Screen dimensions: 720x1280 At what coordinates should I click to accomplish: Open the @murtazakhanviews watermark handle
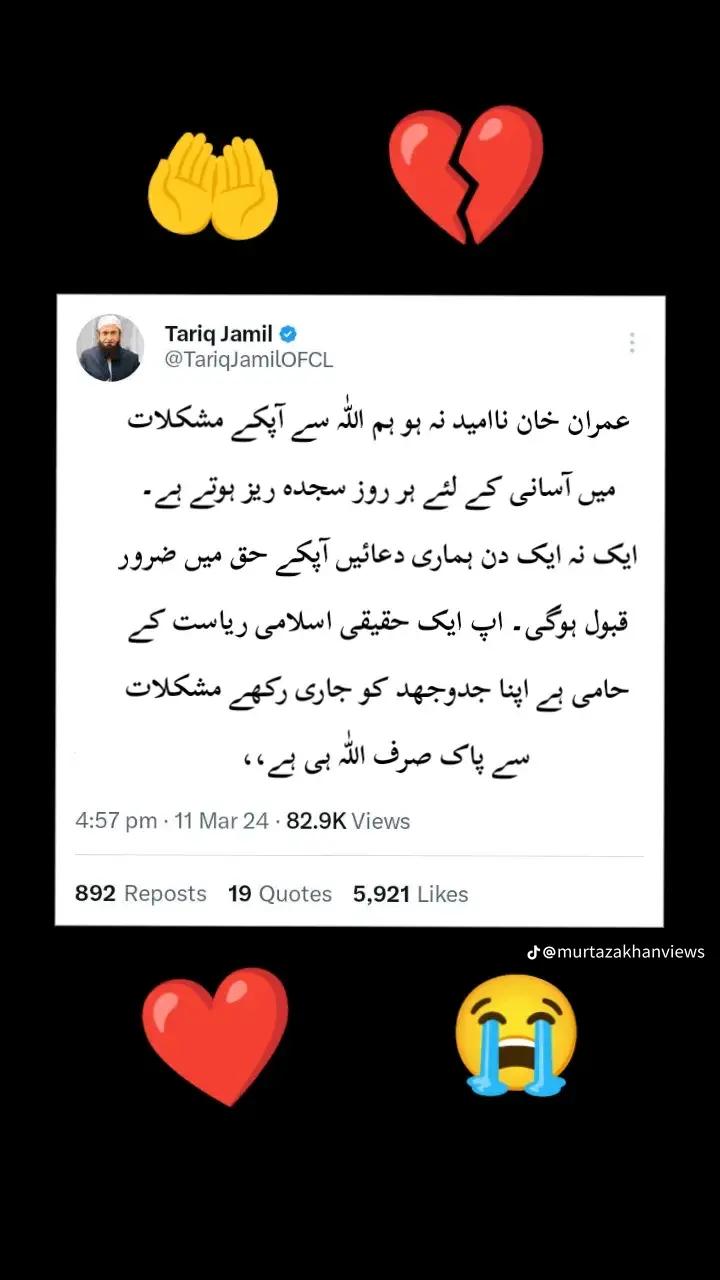tap(623, 952)
